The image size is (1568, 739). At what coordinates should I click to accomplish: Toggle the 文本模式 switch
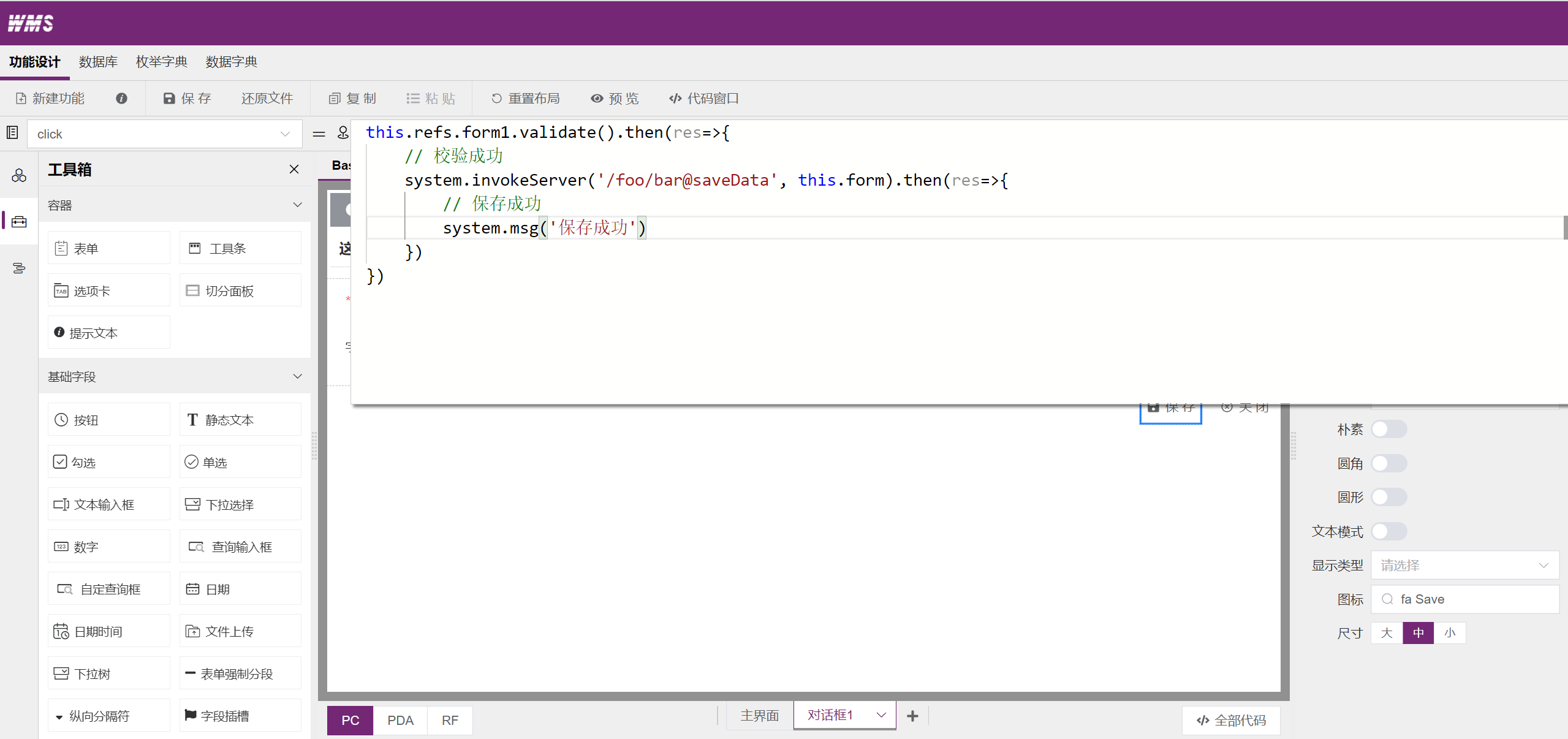point(1388,531)
